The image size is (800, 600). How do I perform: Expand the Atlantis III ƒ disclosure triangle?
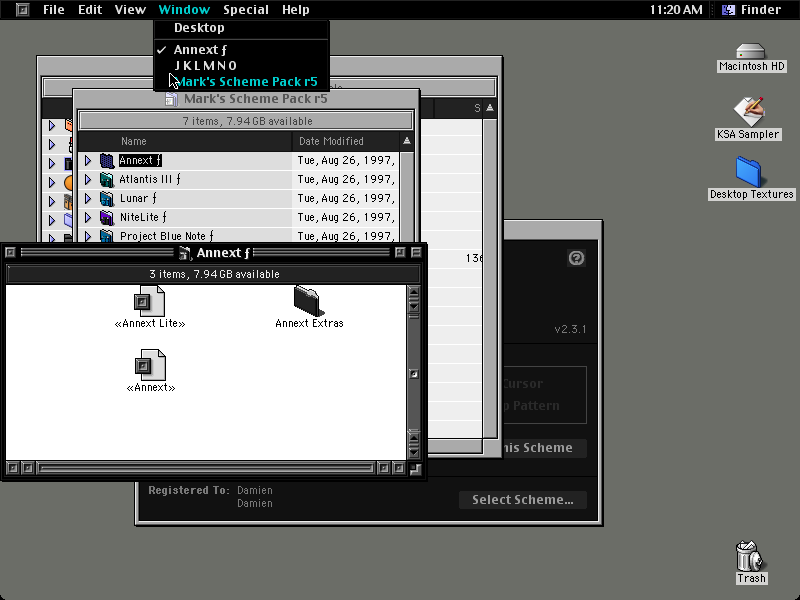point(88,180)
